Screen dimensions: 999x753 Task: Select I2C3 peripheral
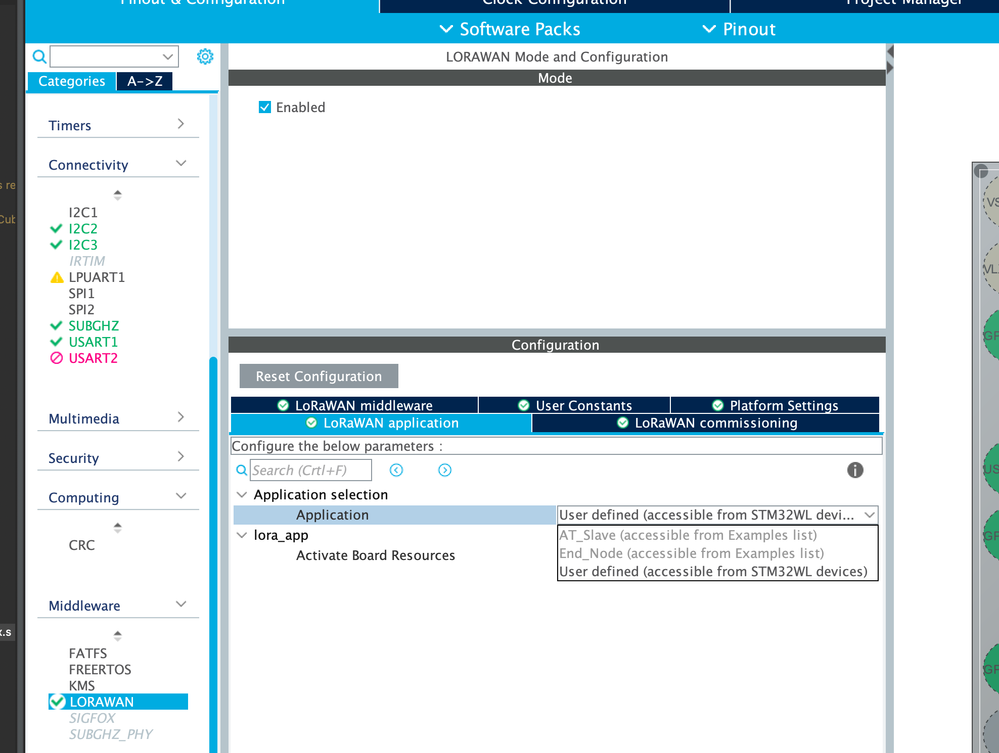[83, 245]
